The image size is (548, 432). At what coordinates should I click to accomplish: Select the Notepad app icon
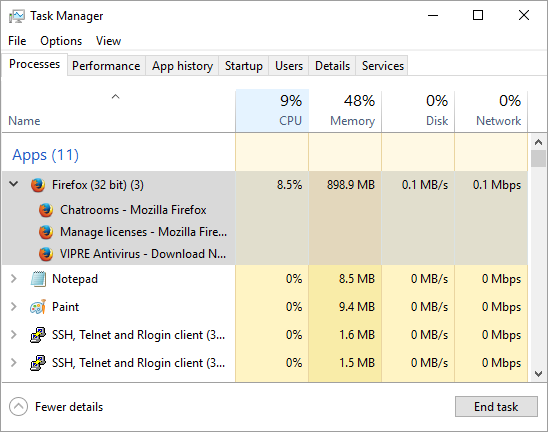(38, 279)
